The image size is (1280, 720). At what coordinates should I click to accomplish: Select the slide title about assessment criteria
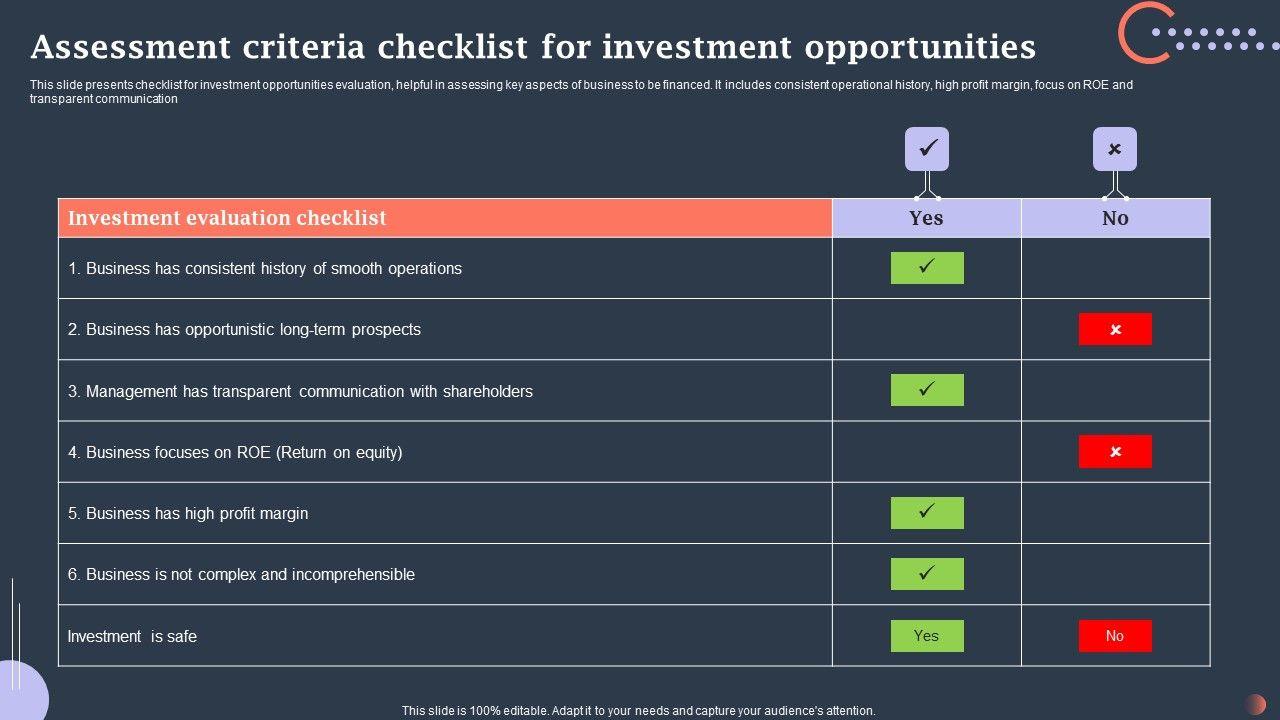[x=533, y=47]
